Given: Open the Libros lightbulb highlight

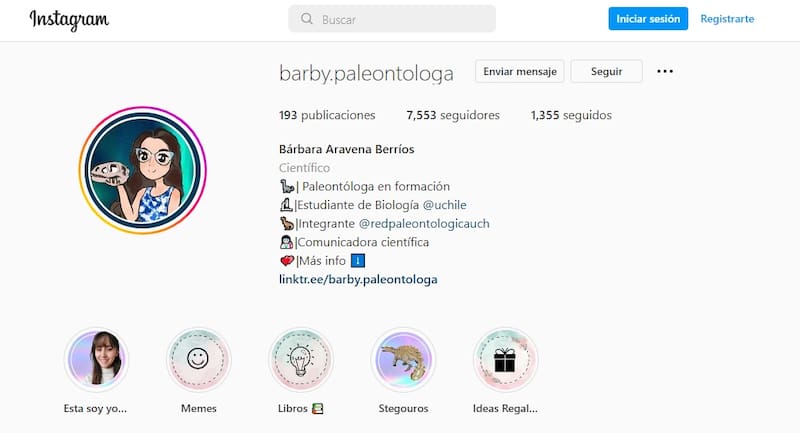Looking at the screenshot, I should tap(301, 360).
